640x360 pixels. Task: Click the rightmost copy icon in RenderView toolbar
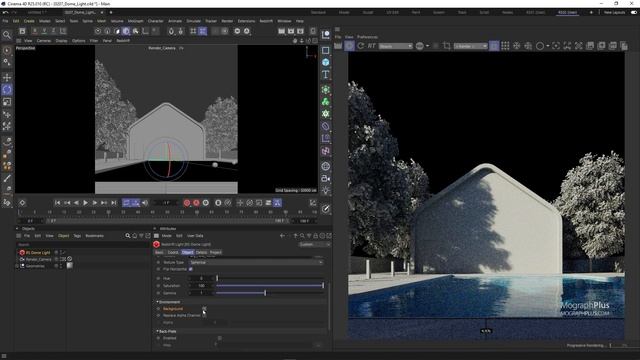coord(624,46)
